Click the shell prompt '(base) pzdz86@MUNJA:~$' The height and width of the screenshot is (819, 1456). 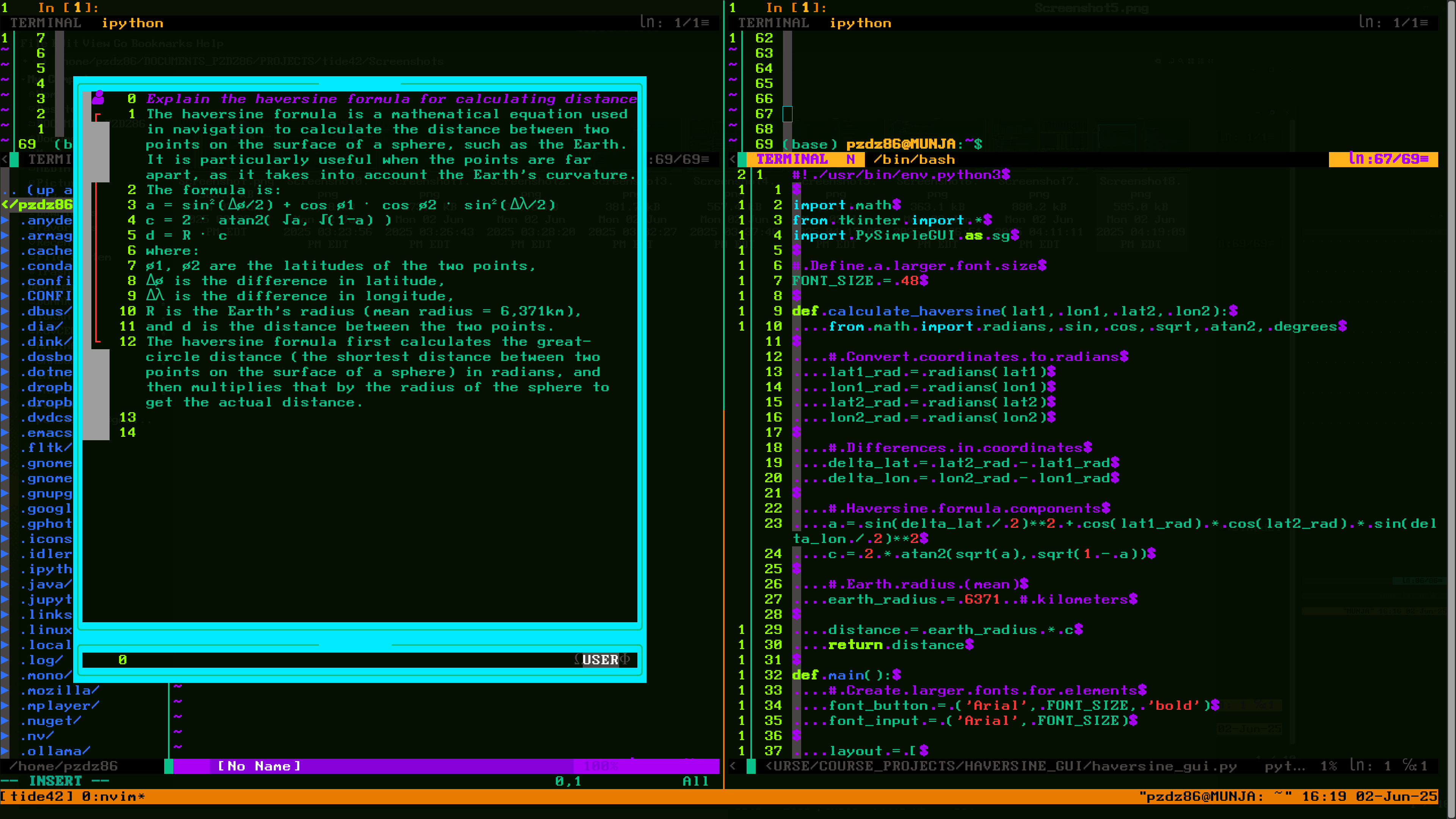(x=882, y=144)
